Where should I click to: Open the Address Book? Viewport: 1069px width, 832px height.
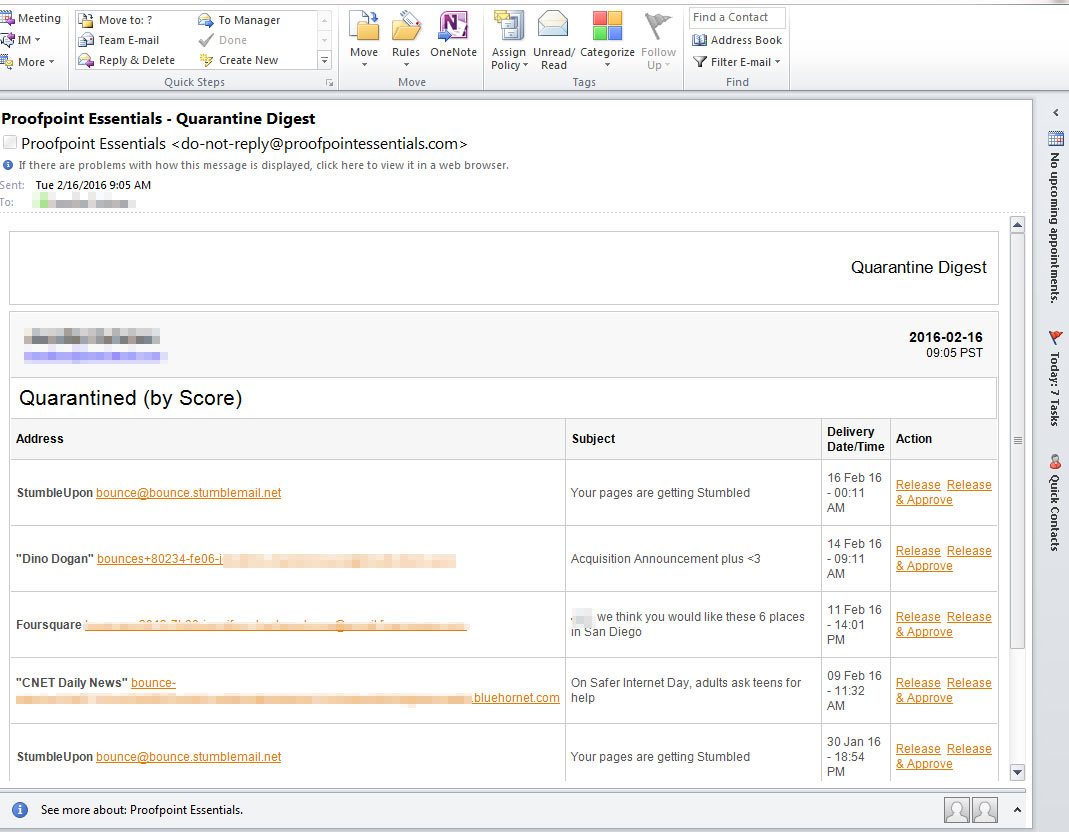(737, 40)
